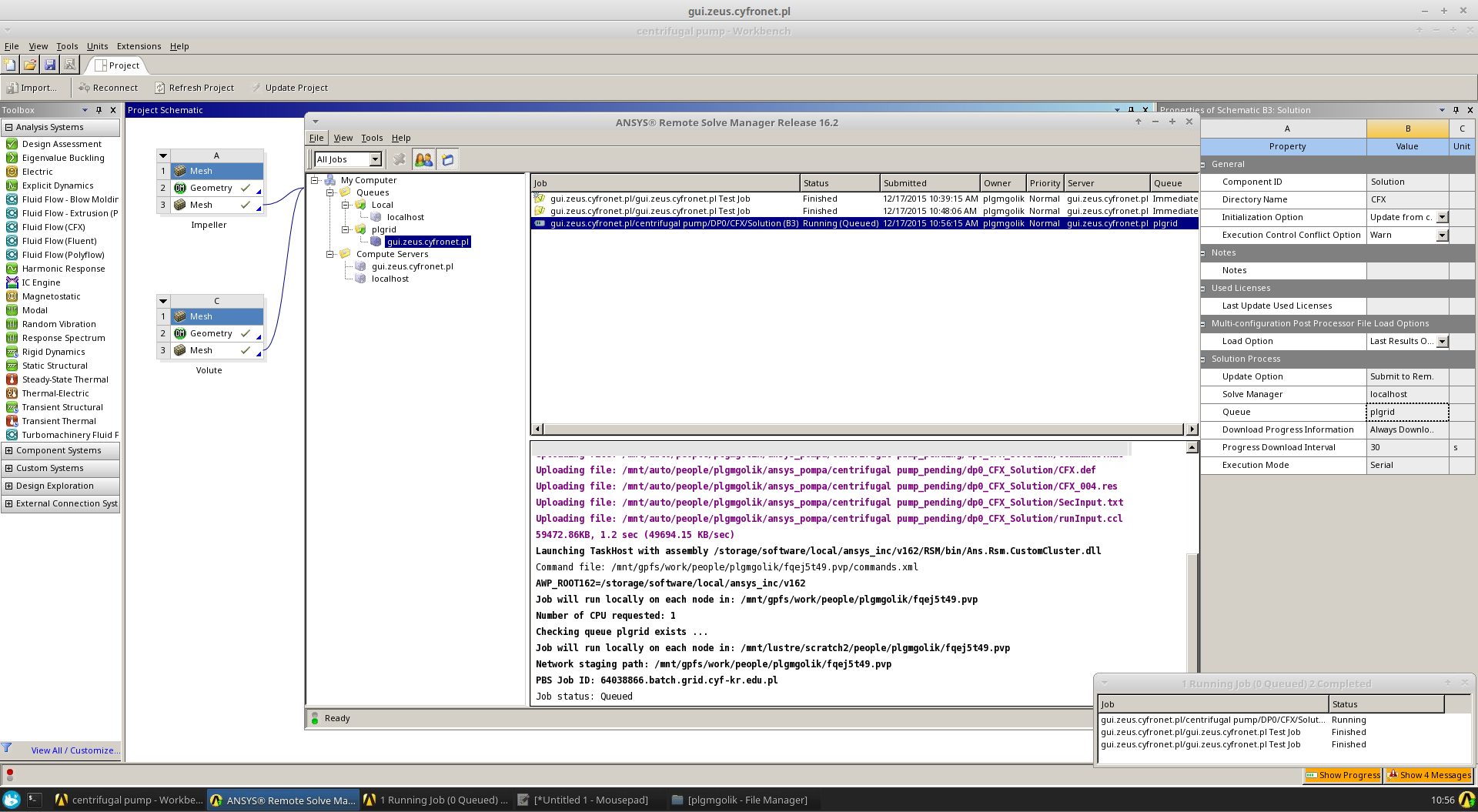Open the RSM Tools menu
This screenshot has height=812, width=1478.
tap(372, 138)
